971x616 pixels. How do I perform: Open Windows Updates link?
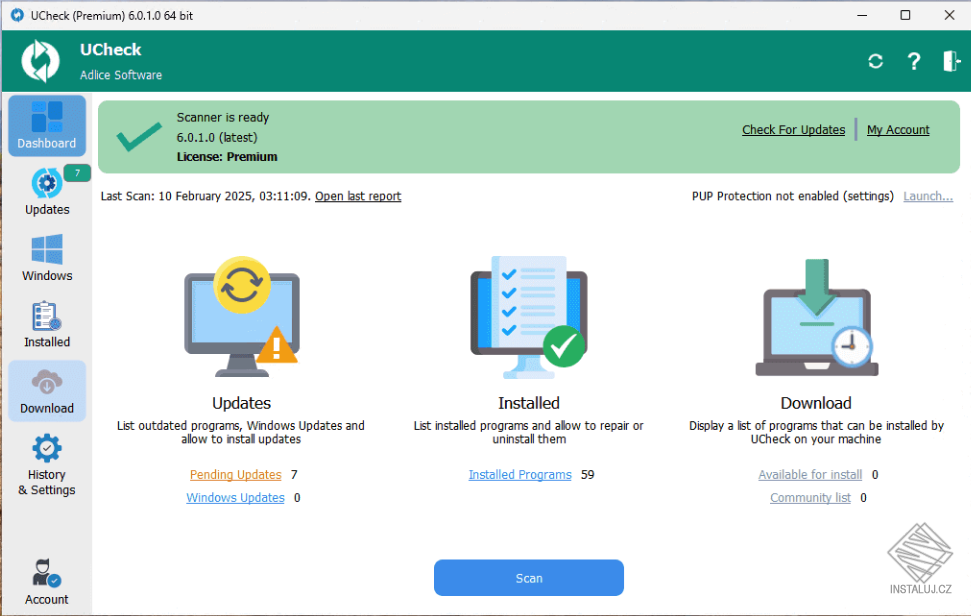[235, 497]
